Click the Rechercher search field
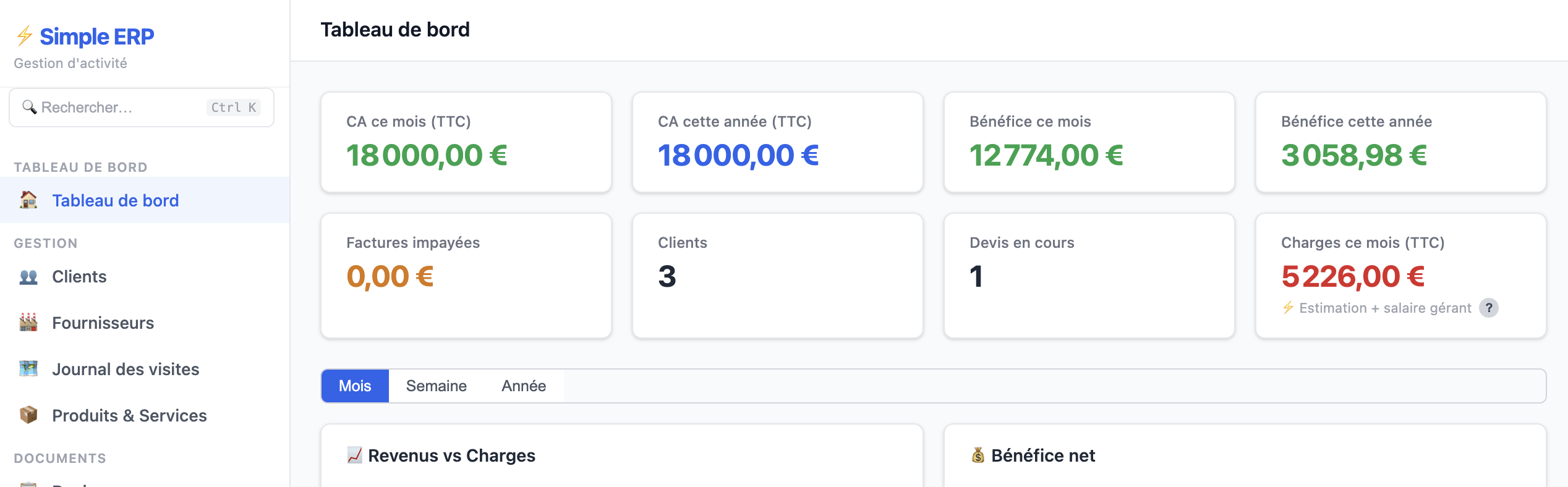1568x487 pixels. pos(142,108)
